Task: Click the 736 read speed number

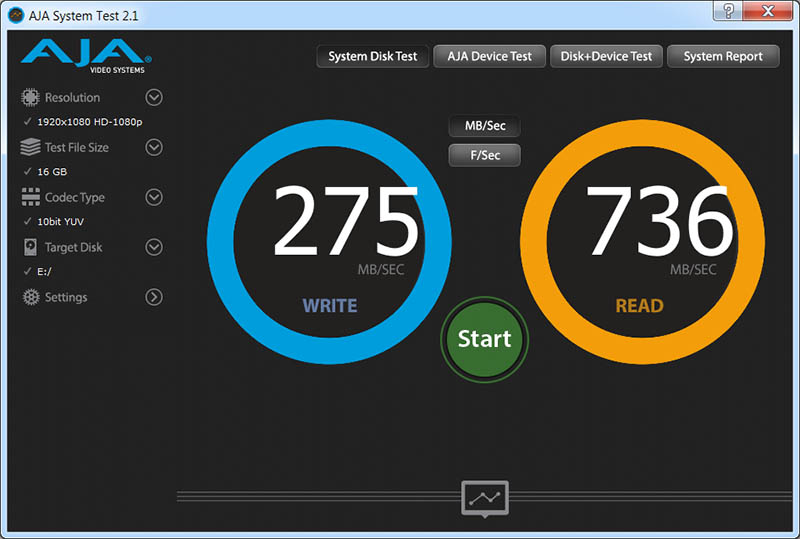Action: 660,221
